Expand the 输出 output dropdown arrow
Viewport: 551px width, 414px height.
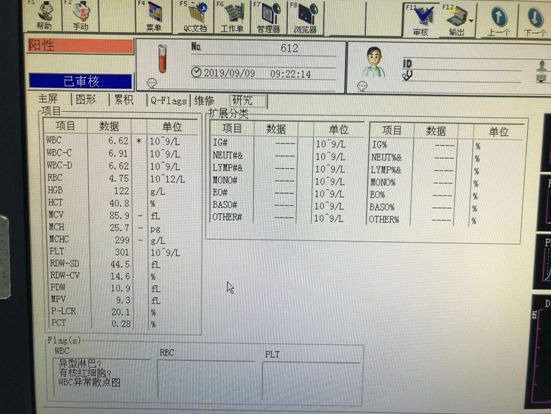pos(471,20)
